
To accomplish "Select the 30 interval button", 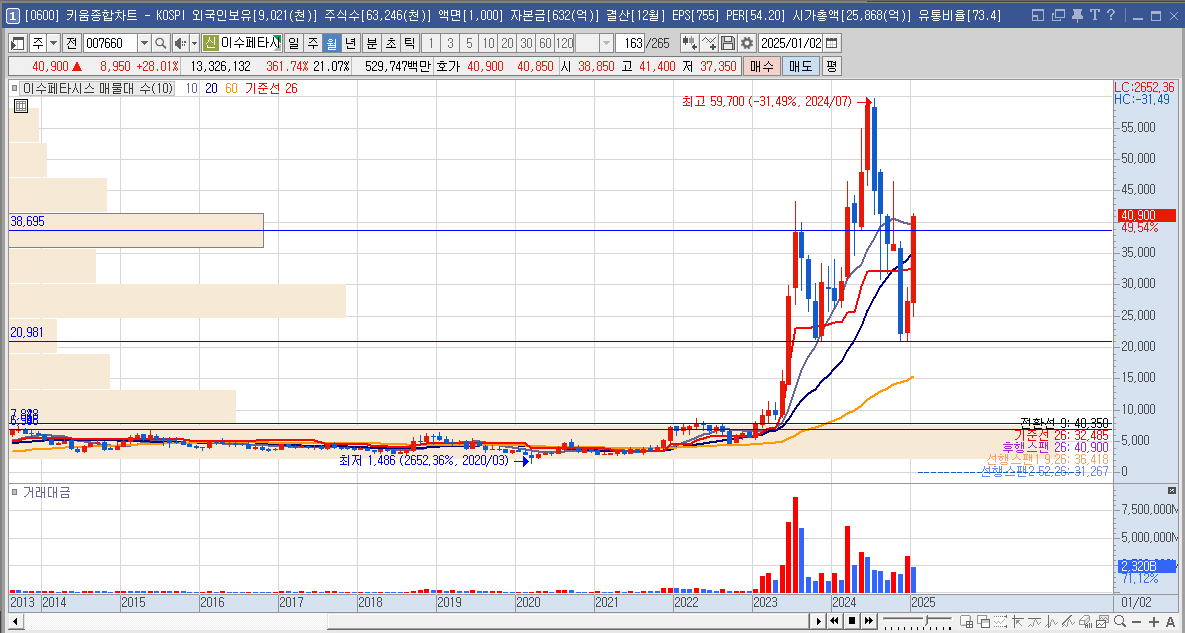I will click(527, 43).
